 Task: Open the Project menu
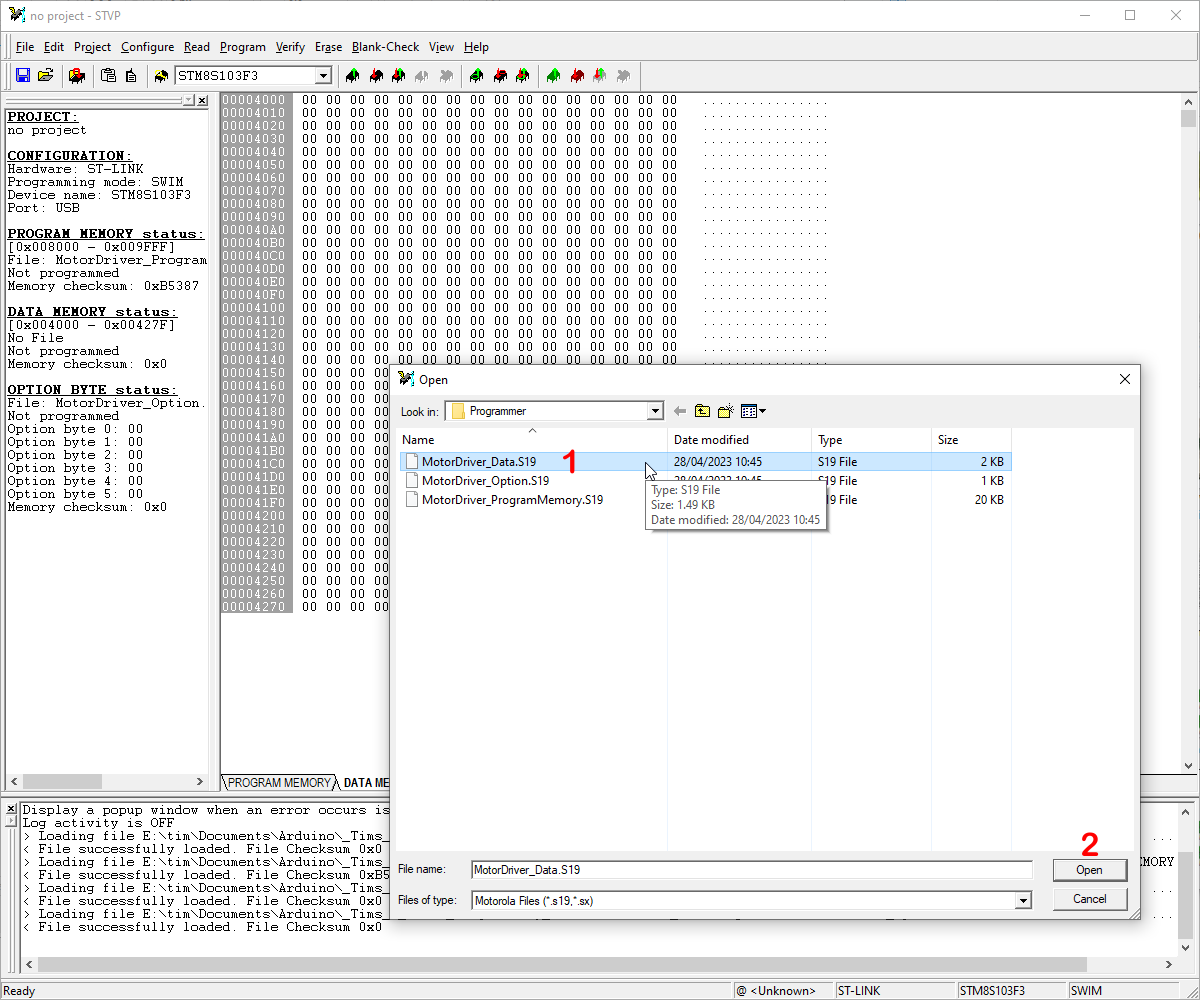pos(93,47)
